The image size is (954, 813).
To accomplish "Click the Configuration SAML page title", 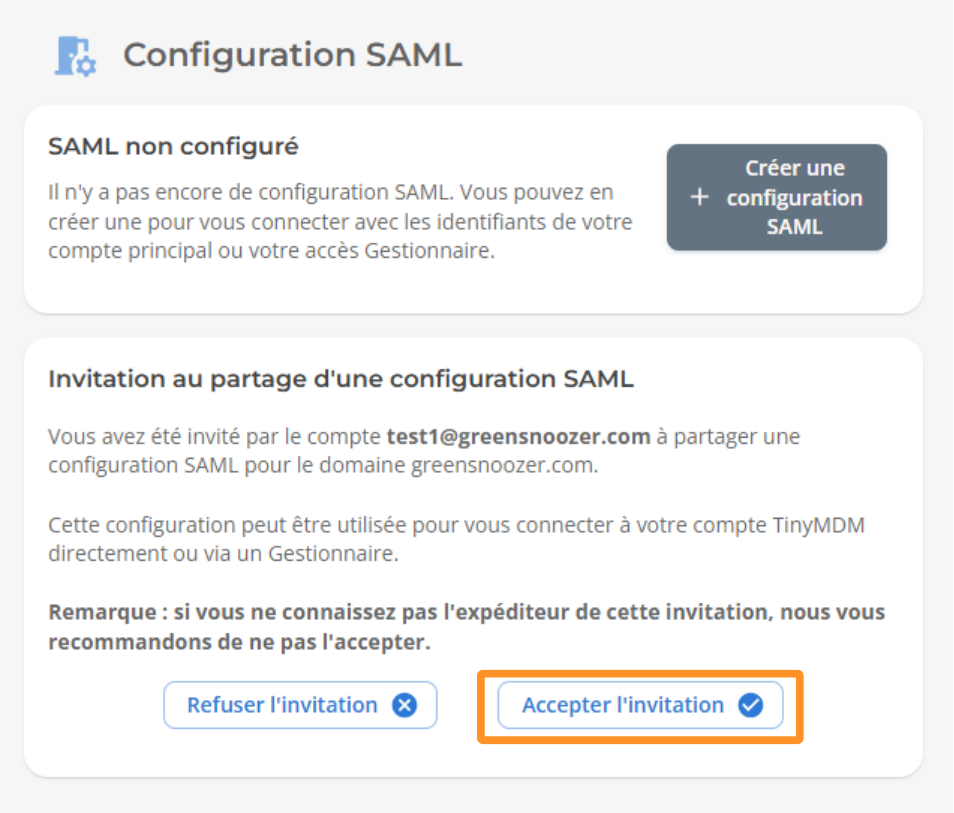I will click(292, 55).
